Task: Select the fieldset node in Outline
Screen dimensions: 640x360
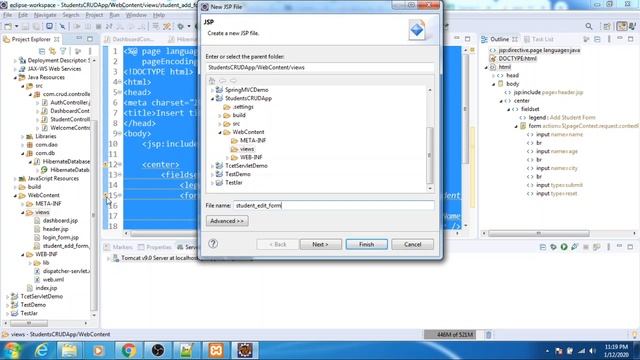Action: [530, 109]
